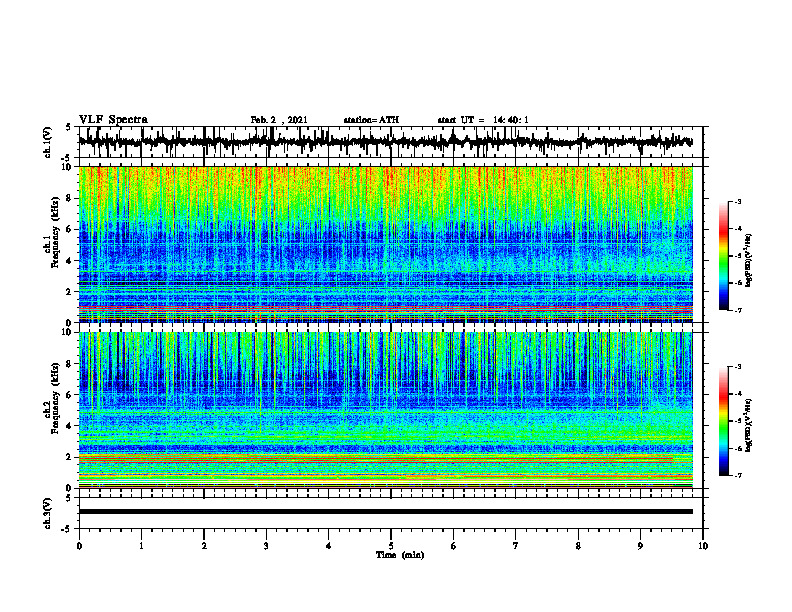Click the time axis tick label "3"
Image resolution: width=792 pixels, height=612 pixels.
(x=266, y=546)
